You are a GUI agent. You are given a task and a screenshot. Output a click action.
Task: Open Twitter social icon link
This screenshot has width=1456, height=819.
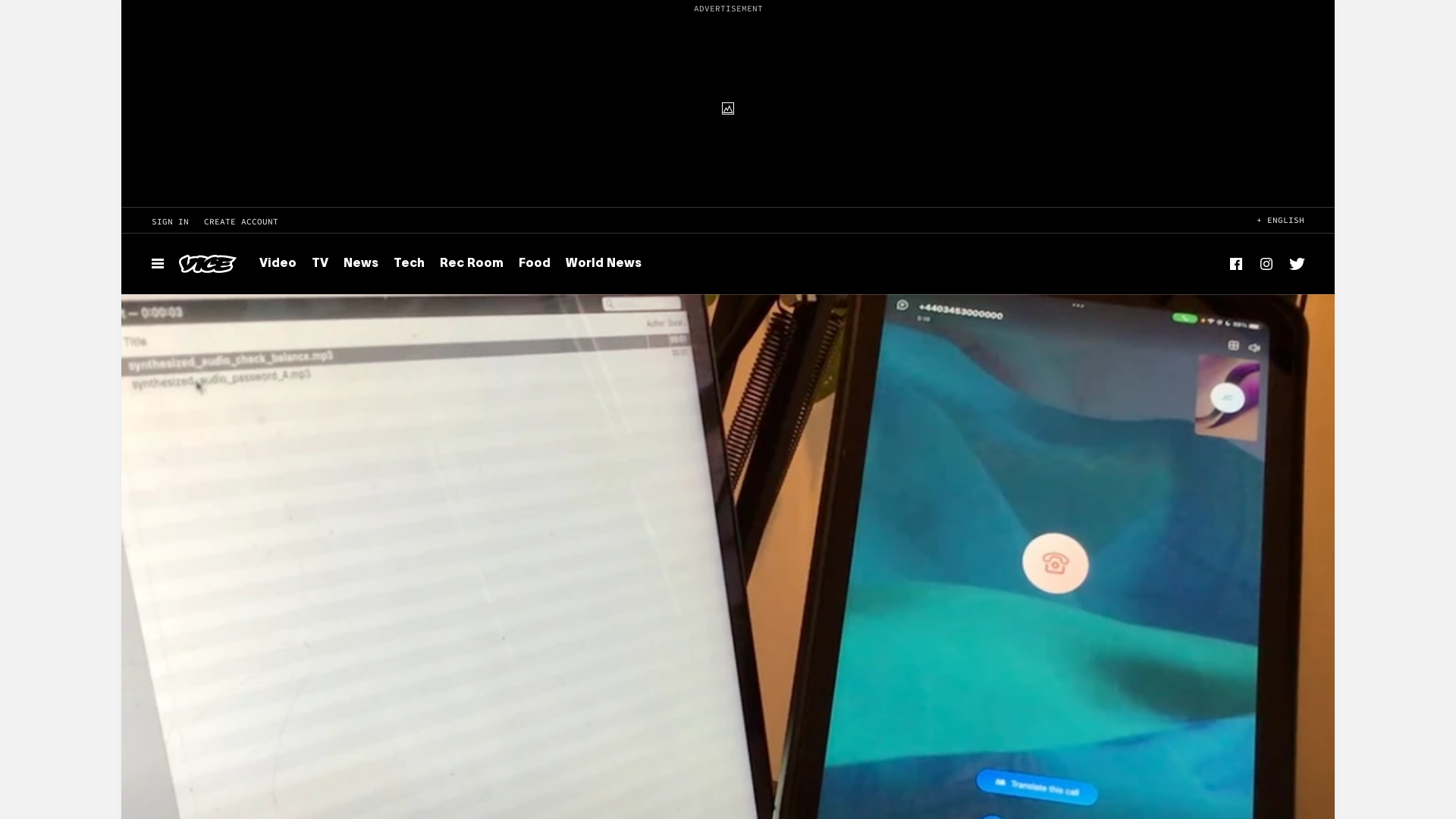click(x=1297, y=263)
